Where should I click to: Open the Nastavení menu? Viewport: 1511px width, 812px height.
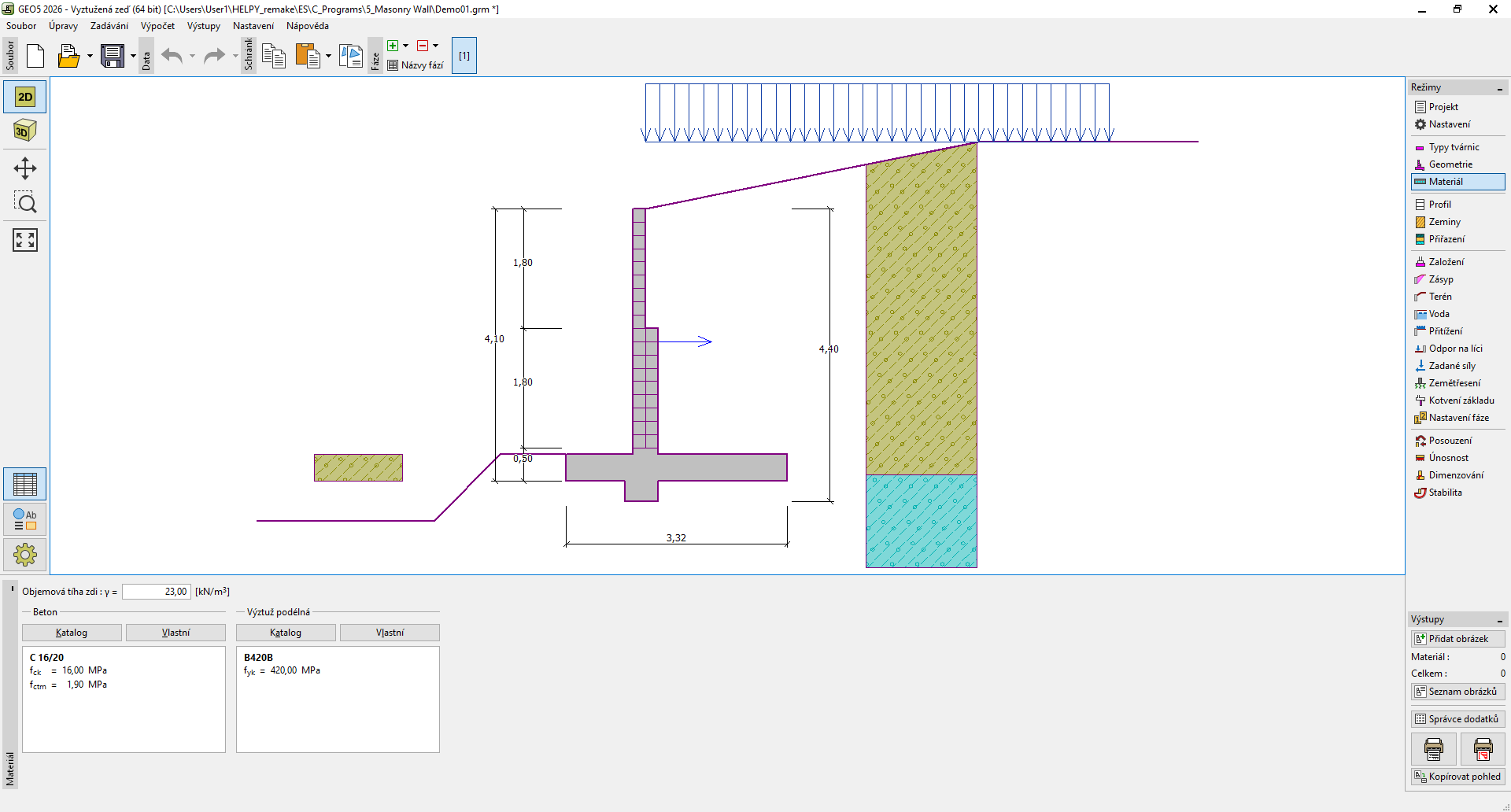tap(253, 26)
